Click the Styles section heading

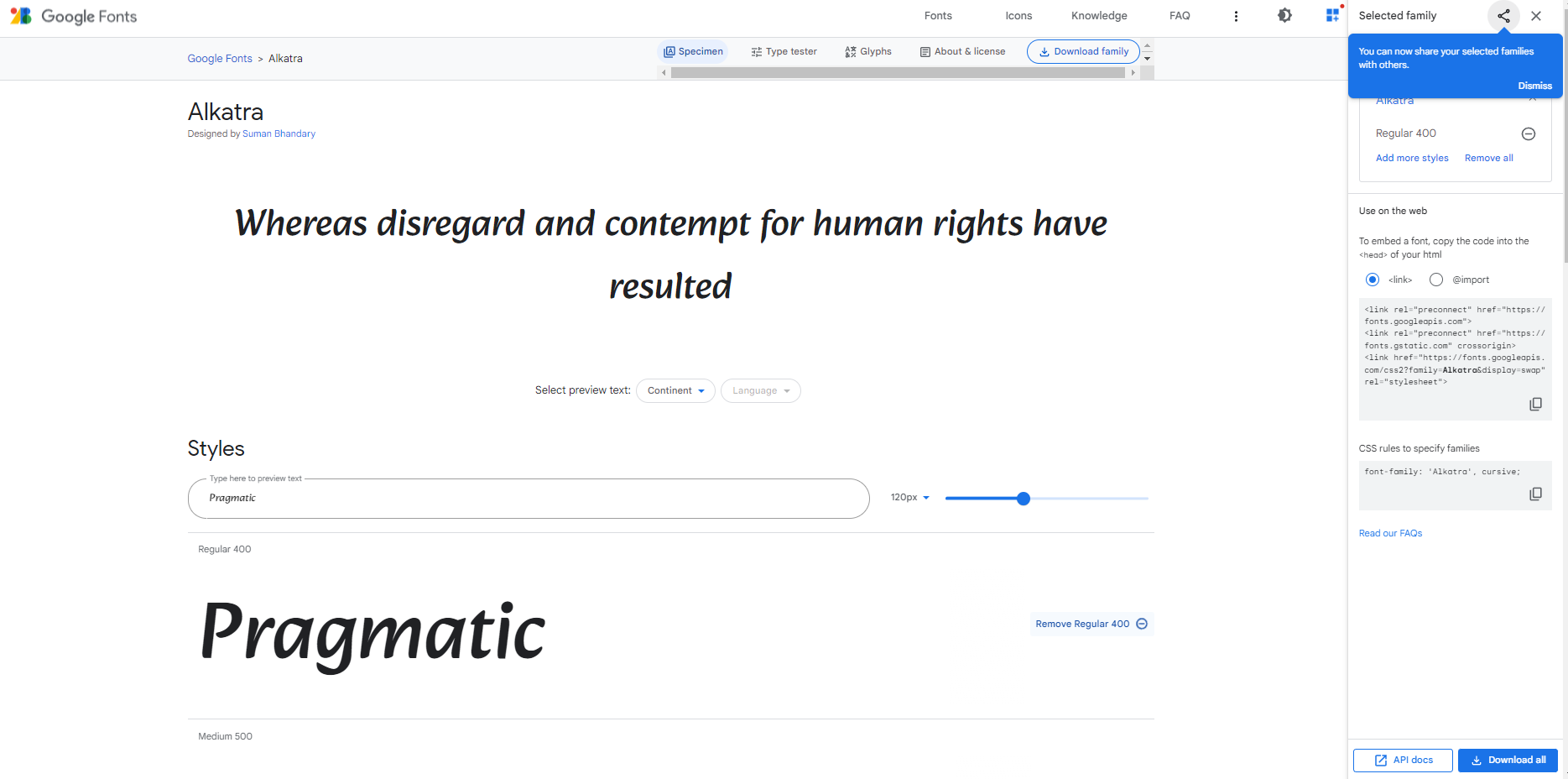(216, 448)
